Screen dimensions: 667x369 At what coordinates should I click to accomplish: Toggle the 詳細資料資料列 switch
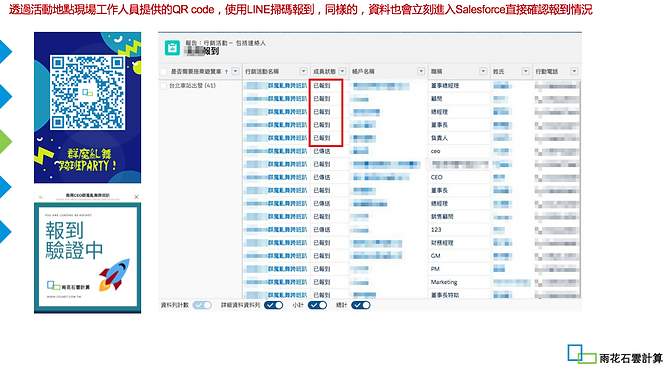pos(274,305)
